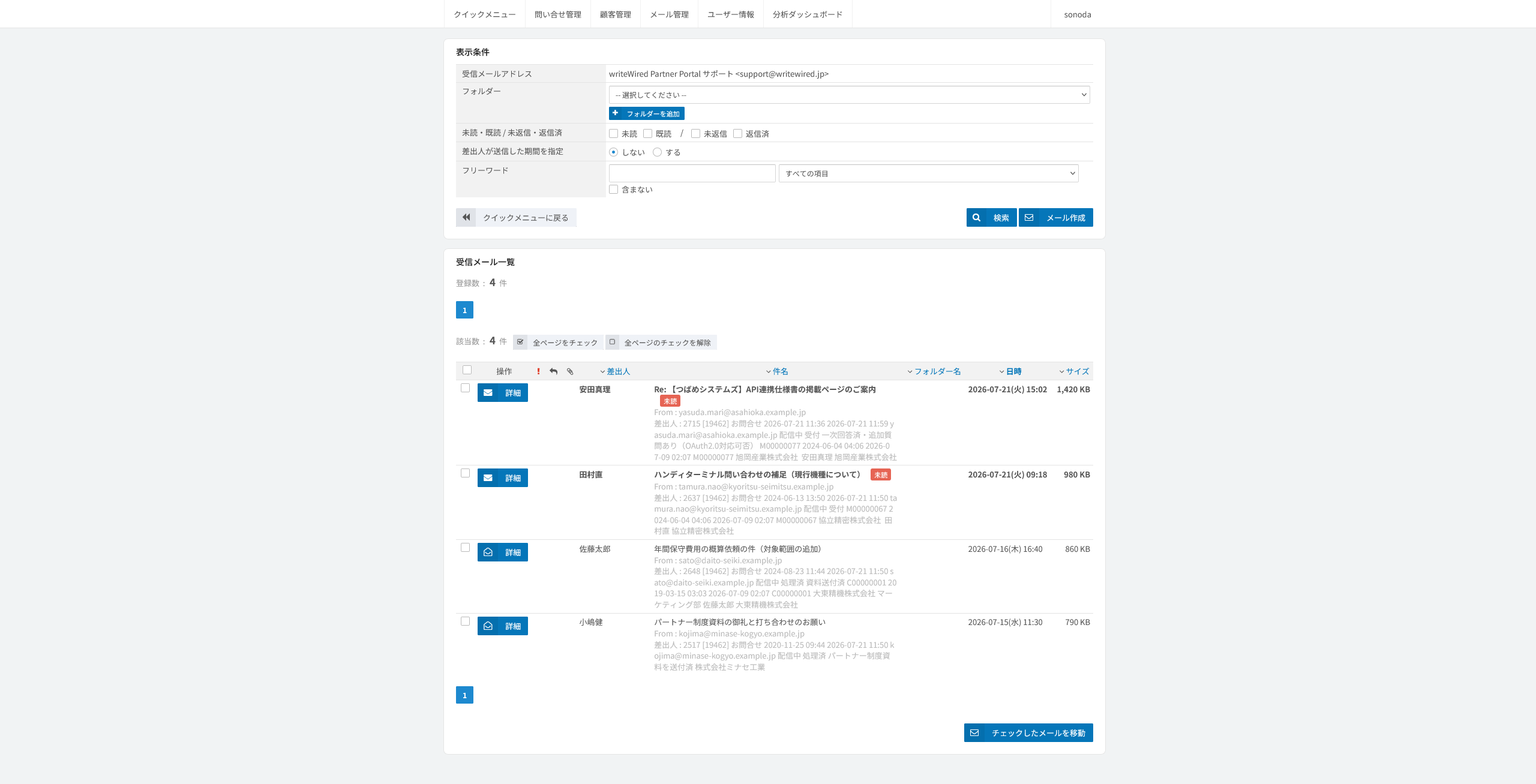1536x784 pixels.
Task: Click the closed envelope icon for 安田真理's mail
Action: [488, 393]
